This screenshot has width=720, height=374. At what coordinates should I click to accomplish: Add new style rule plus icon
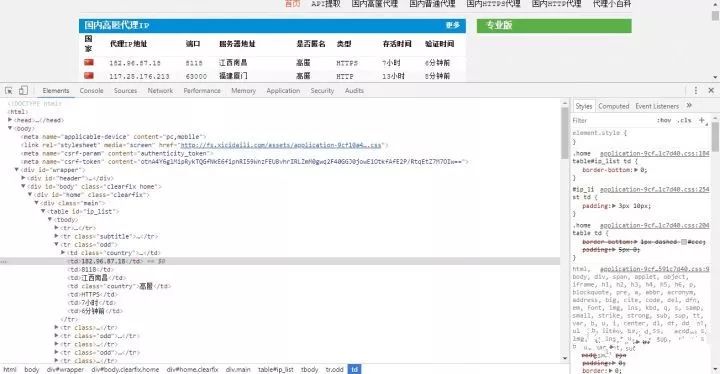(702, 120)
